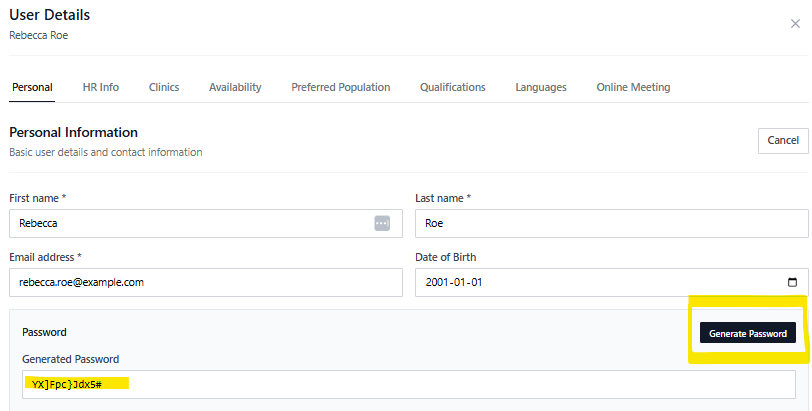Open the calendar picker in Date of Birth
The width and height of the screenshot is (812, 411).
tap(792, 282)
